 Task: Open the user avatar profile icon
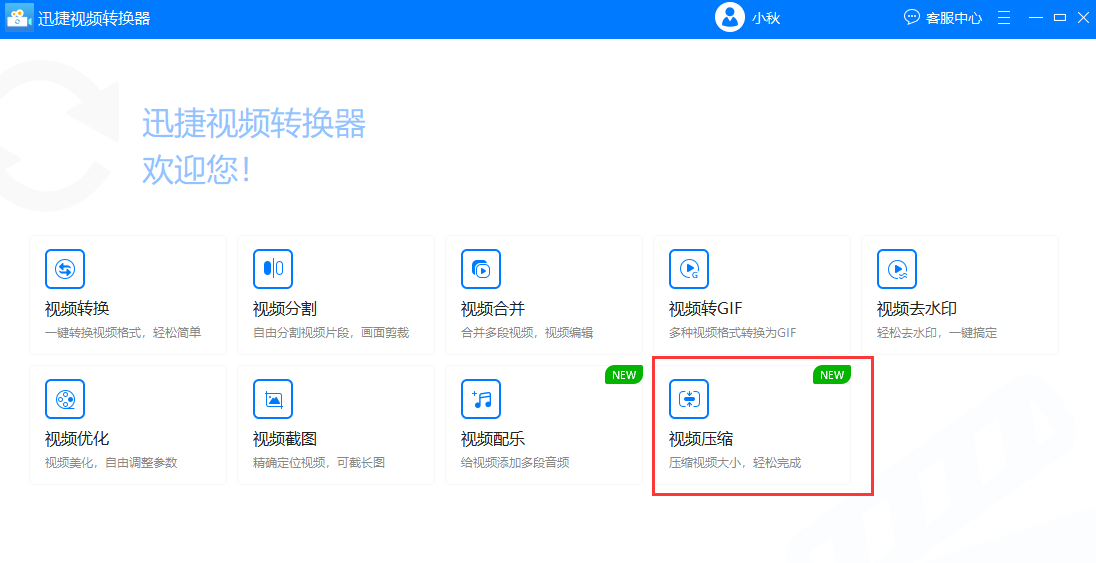(729, 17)
